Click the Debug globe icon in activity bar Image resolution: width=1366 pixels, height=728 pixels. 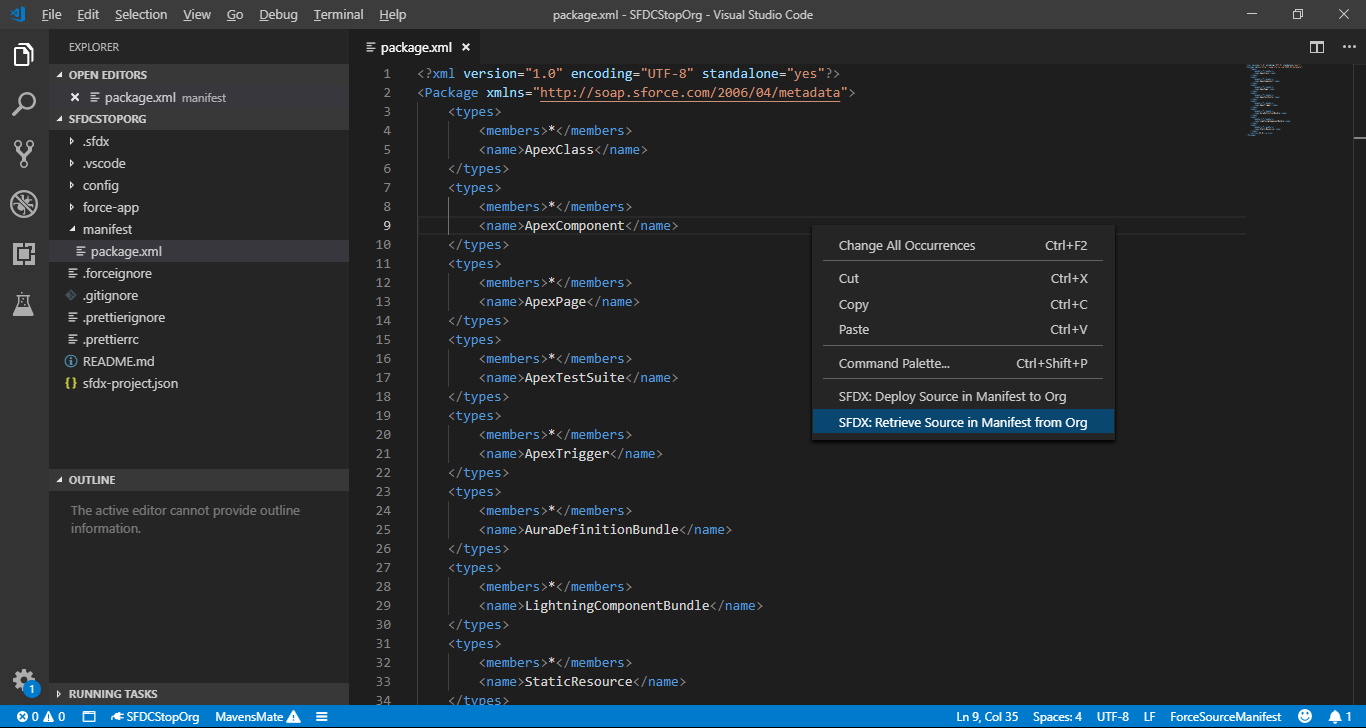pos(24,203)
